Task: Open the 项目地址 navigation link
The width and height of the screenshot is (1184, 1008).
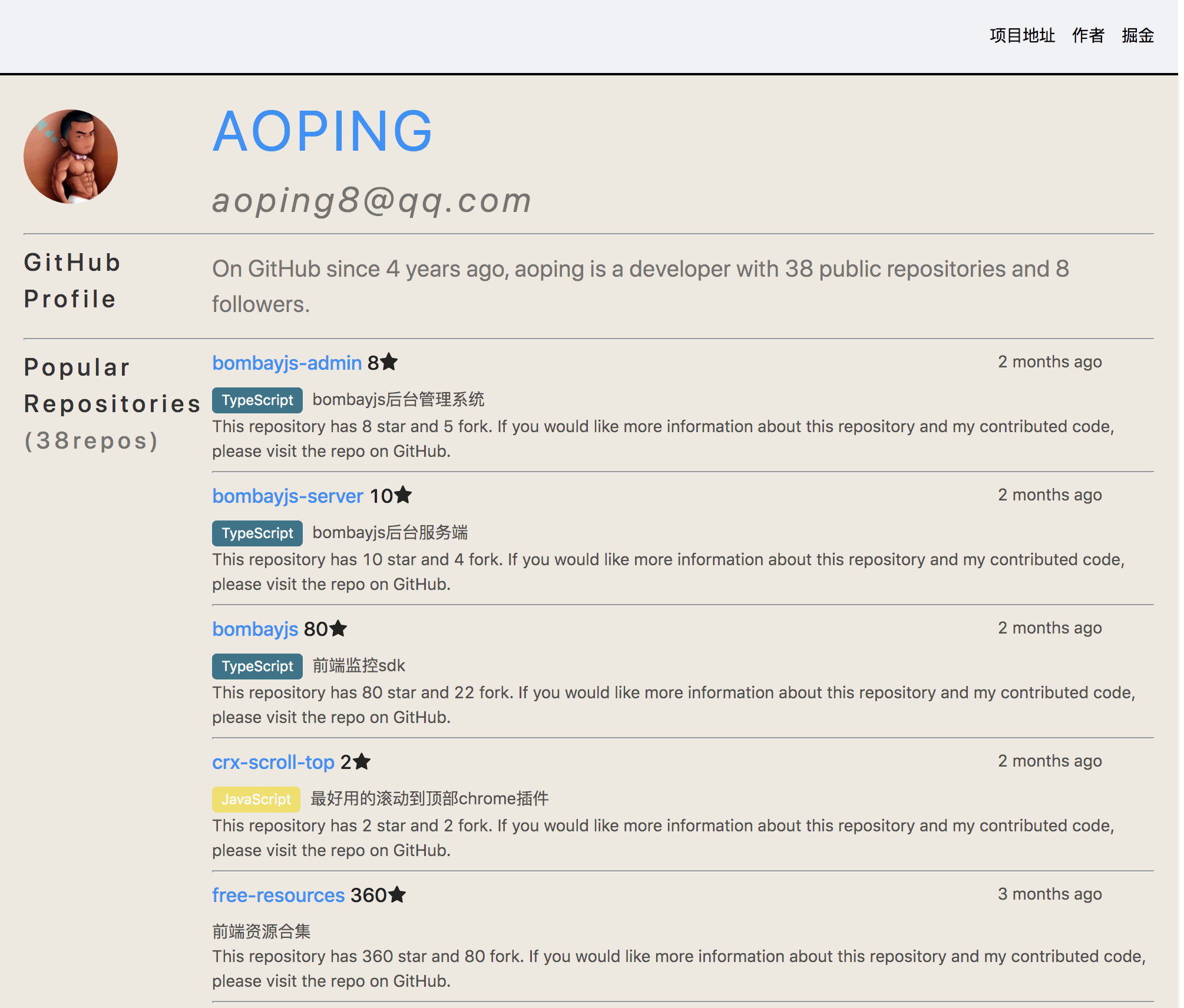Action: (1022, 35)
